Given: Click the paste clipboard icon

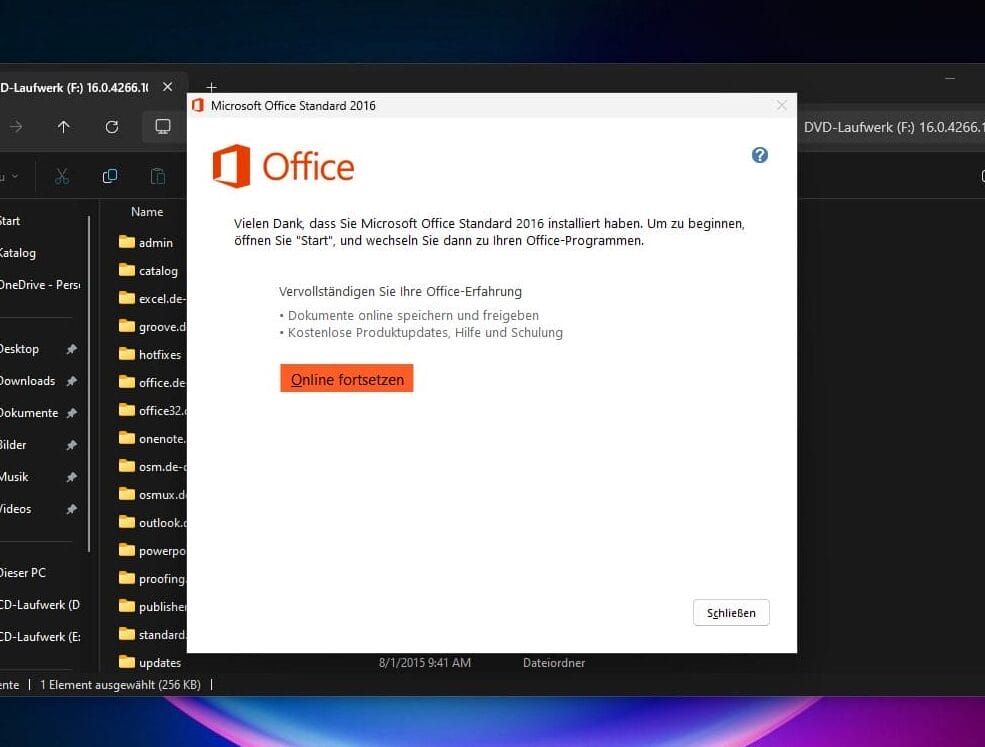Looking at the screenshot, I should pyautogui.click(x=158, y=176).
